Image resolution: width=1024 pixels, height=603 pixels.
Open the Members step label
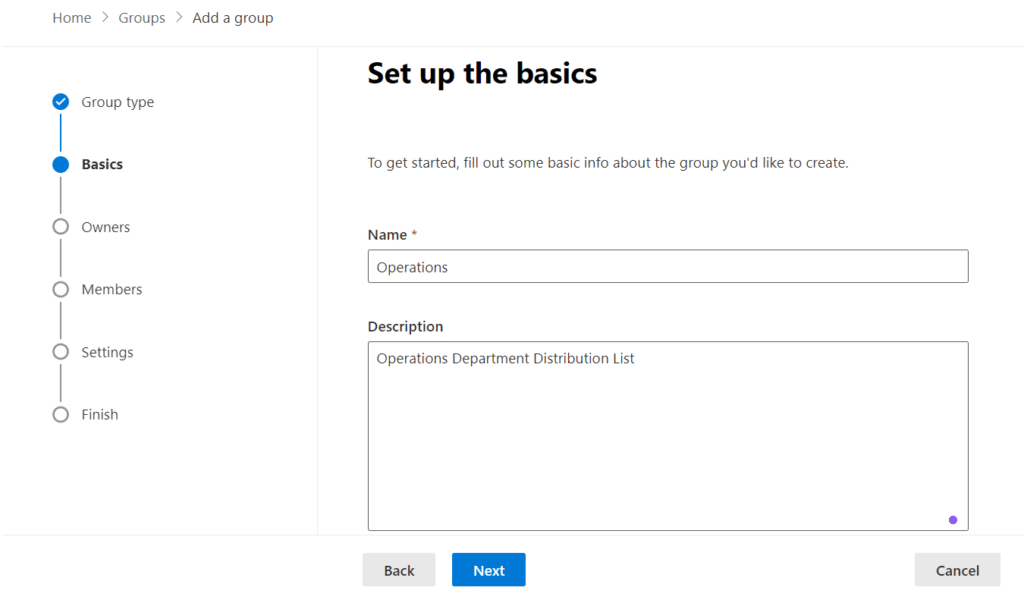tap(112, 290)
